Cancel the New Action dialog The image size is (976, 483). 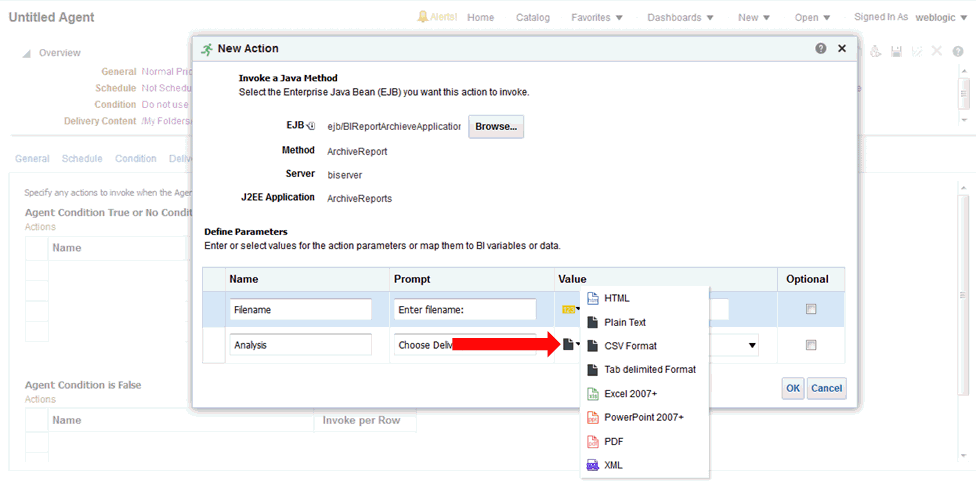(827, 388)
